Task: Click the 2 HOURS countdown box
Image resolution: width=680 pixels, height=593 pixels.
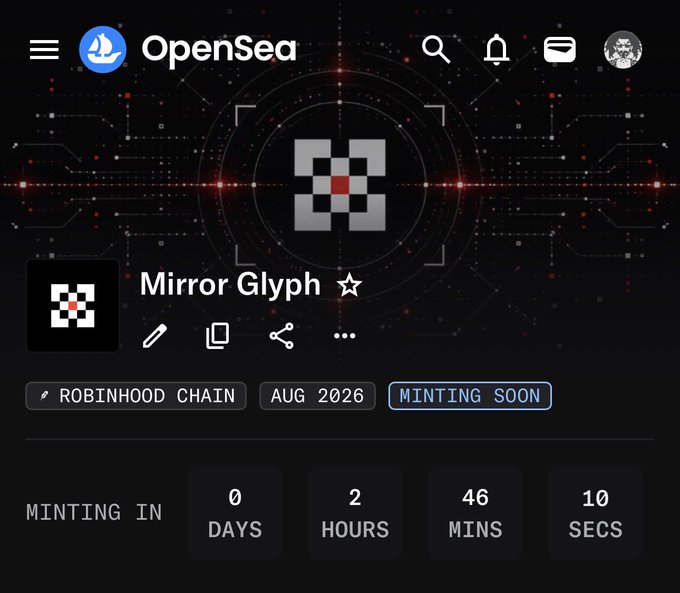Action: coord(355,513)
